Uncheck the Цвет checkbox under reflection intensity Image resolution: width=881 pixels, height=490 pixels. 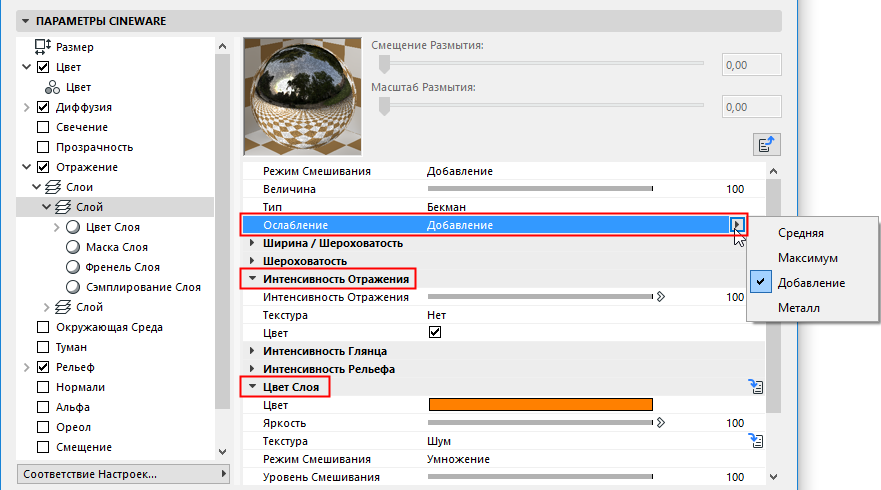tap(434, 333)
